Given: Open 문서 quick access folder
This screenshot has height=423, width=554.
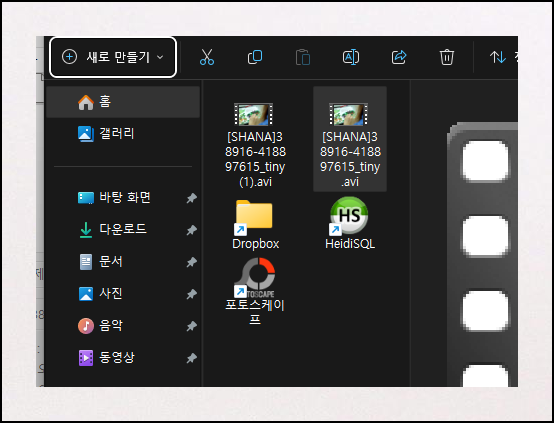Looking at the screenshot, I should (x=123, y=262).
